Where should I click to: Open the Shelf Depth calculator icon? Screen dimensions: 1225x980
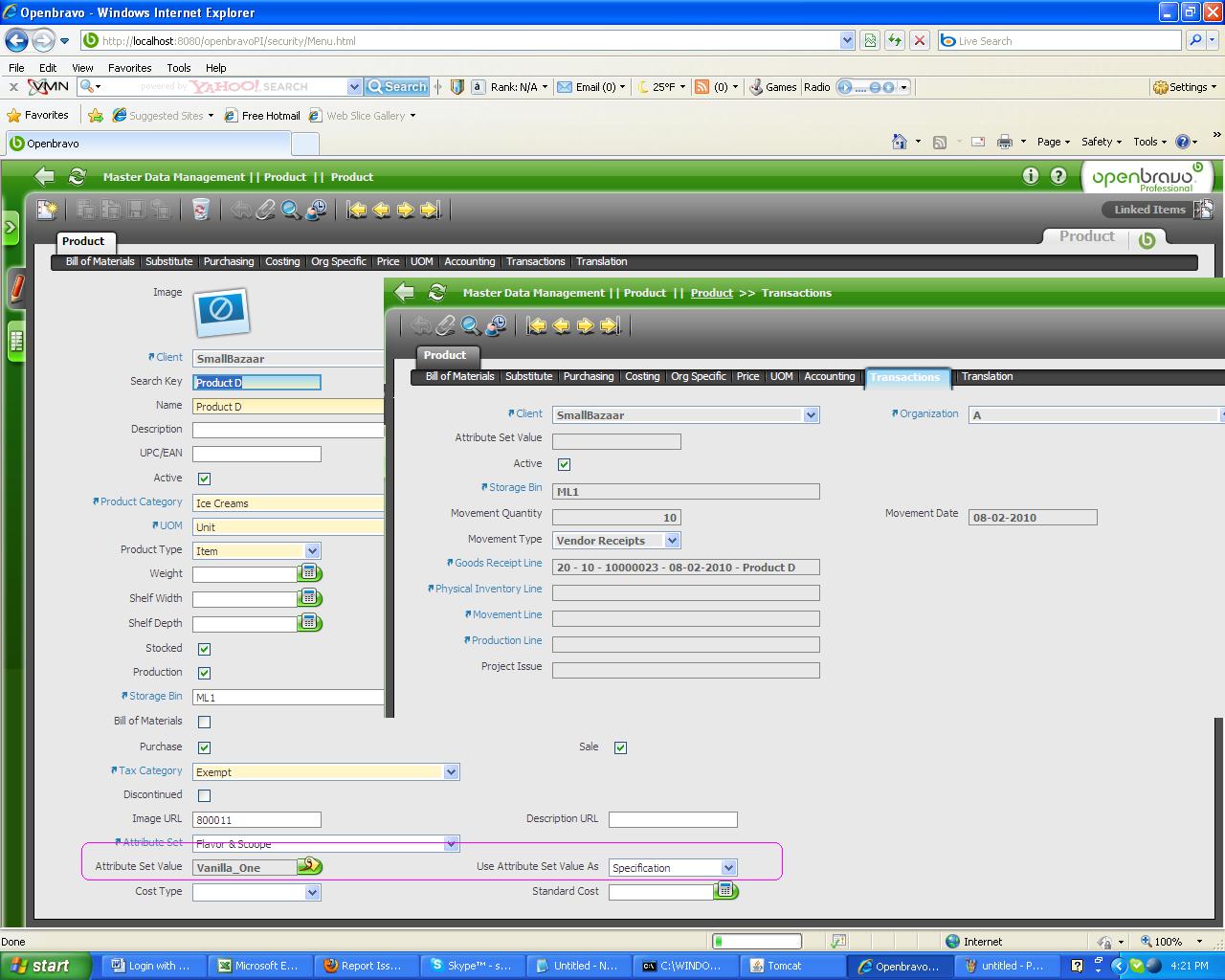tap(309, 623)
